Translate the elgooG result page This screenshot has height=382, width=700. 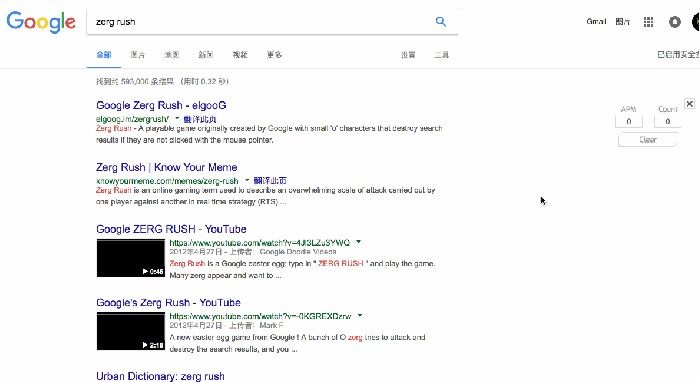(200, 119)
